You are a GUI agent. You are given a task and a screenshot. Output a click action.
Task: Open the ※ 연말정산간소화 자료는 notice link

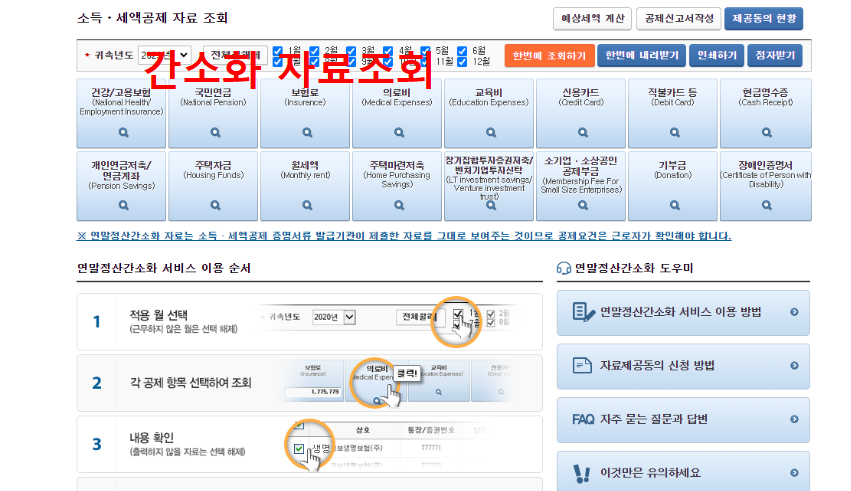pyautogui.click(x=404, y=236)
